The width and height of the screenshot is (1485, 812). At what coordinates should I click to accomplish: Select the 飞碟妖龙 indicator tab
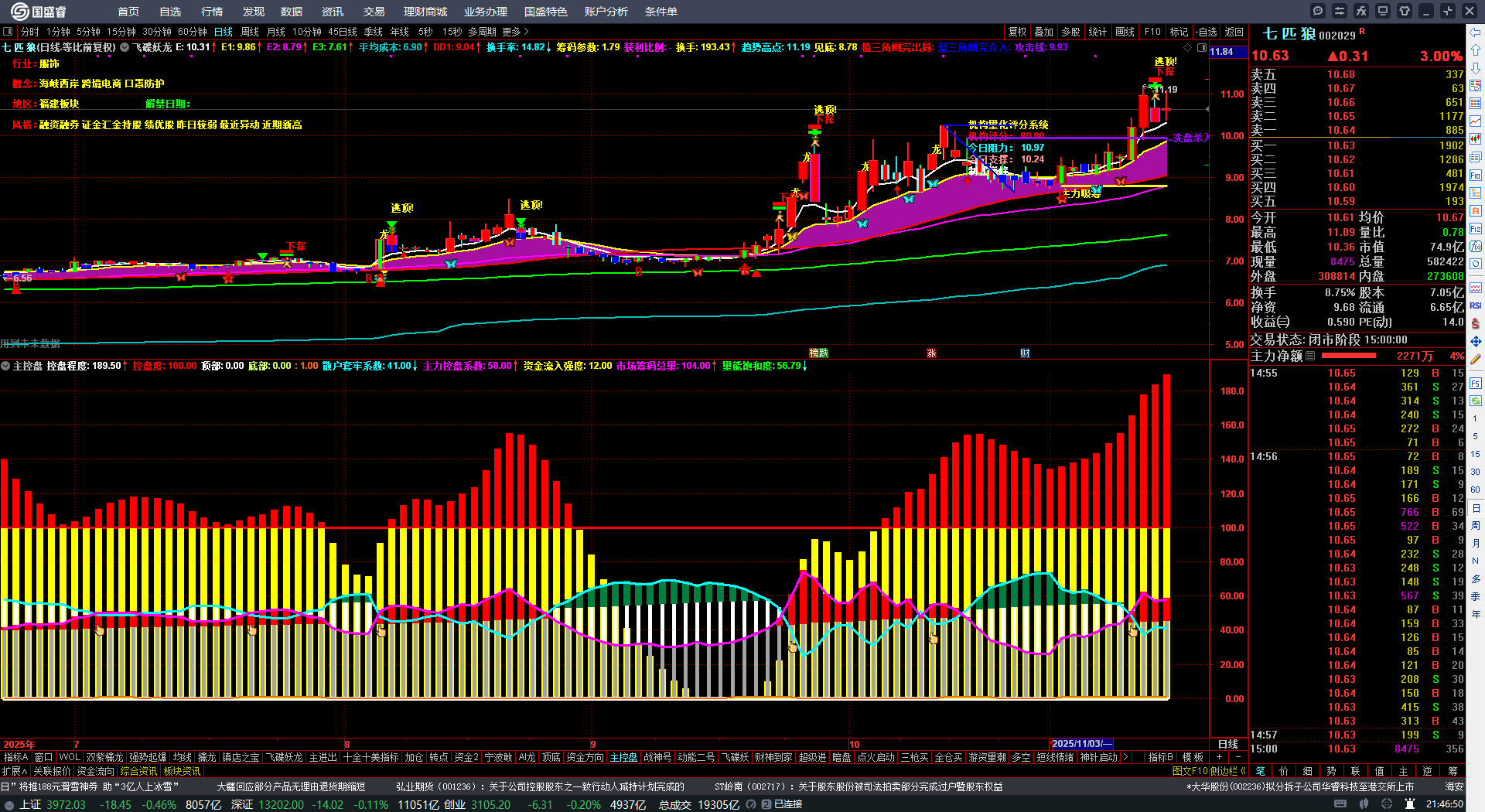coord(285,757)
